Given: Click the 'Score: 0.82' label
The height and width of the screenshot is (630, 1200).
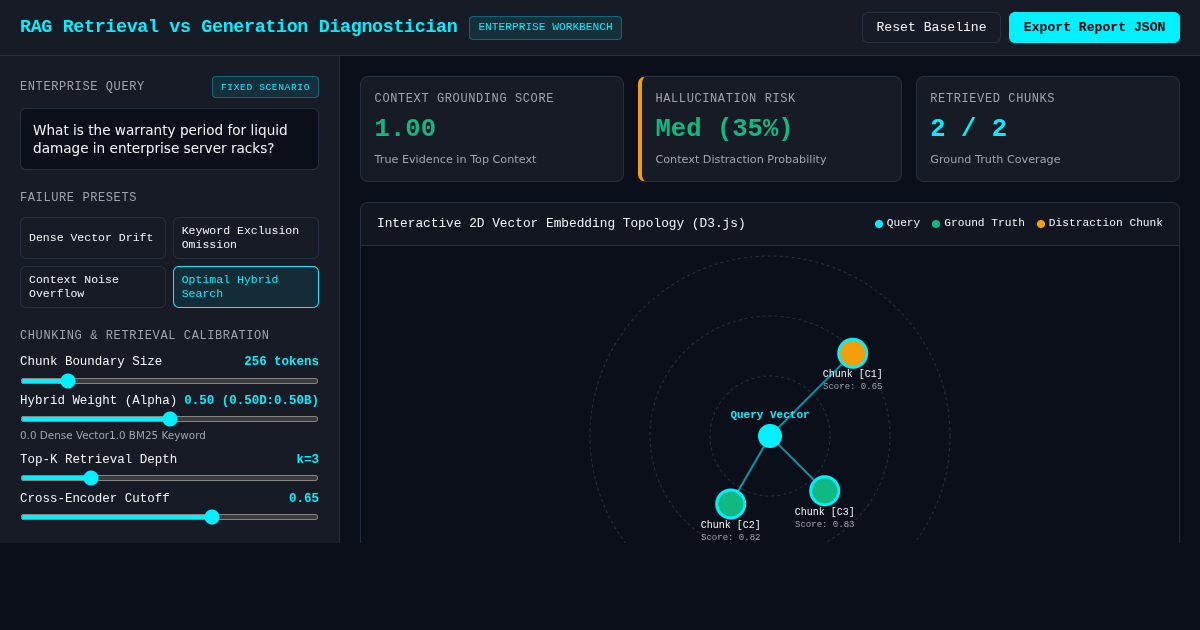Looking at the screenshot, I should pyautogui.click(x=731, y=538).
